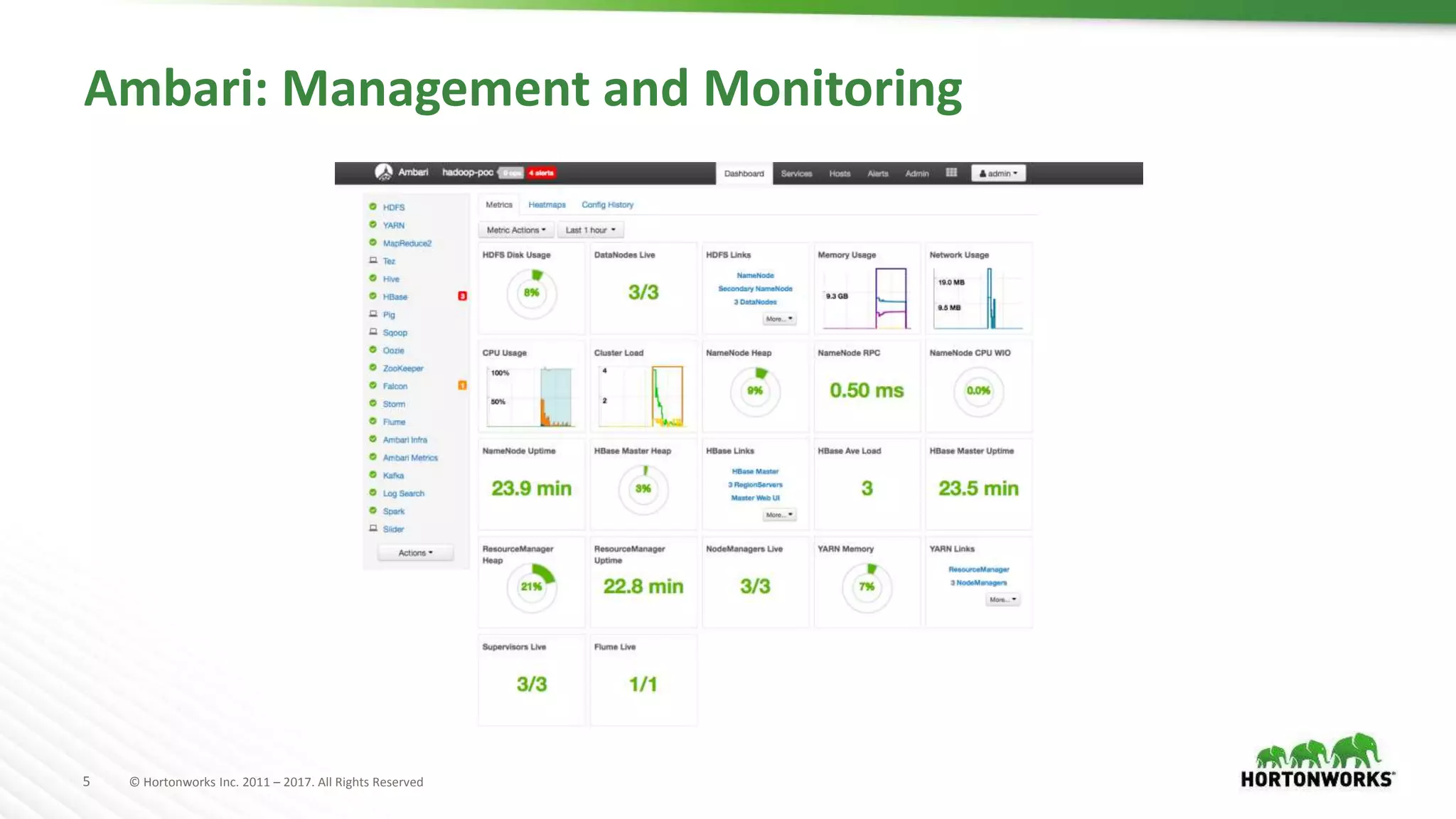This screenshot has width=1456, height=819.
Task: Switch to the Heatmaps tab
Action: [x=547, y=205]
